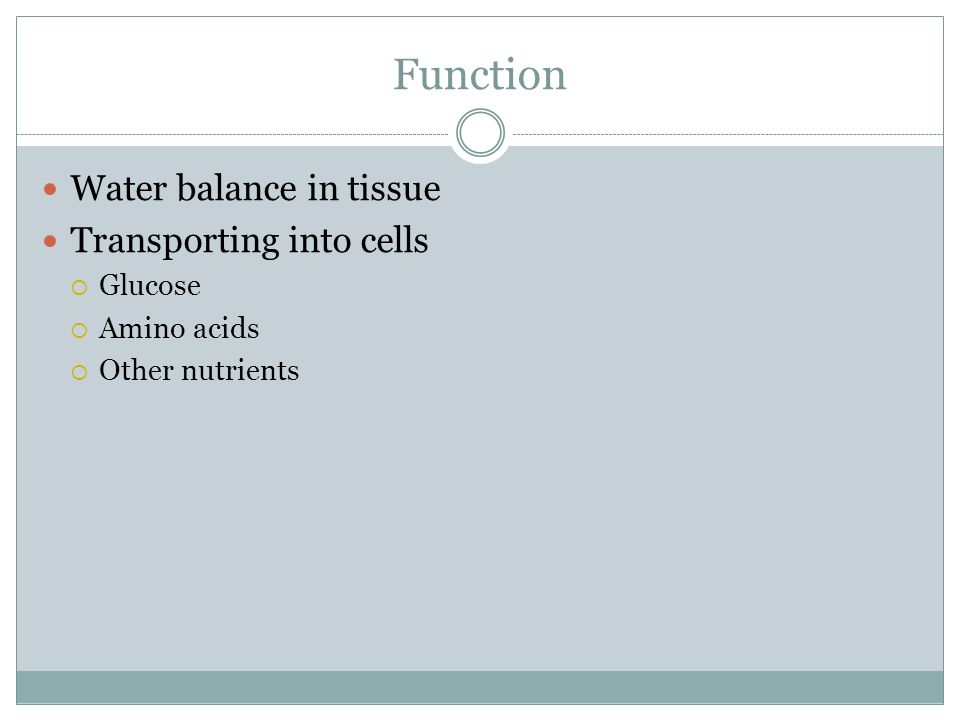Viewport: 960px width, 720px height.
Task: Click the dashed divider line left of the circle
Action: [233, 134]
